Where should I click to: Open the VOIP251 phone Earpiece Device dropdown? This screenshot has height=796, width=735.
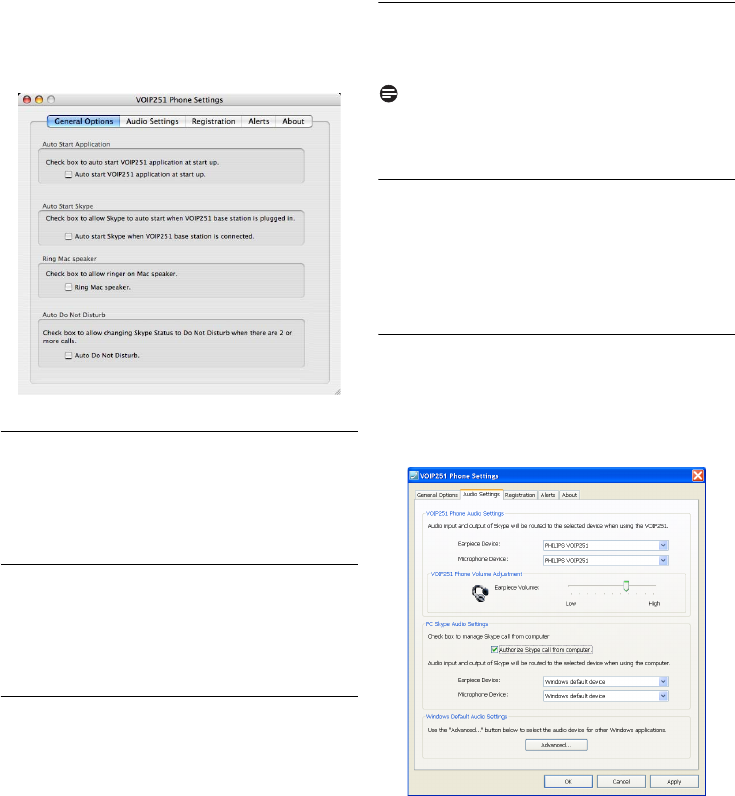tap(606, 546)
